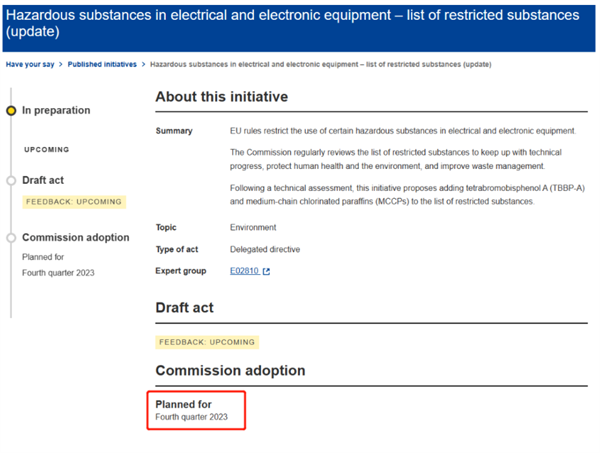The height and width of the screenshot is (453, 600).
Task: Open expert group E02810 link
Action: (245, 271)
